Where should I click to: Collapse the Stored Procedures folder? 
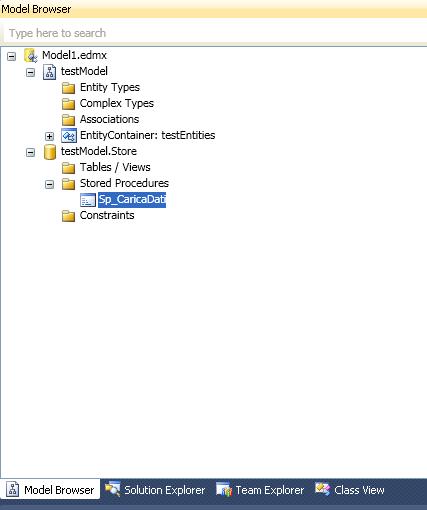tap(49, 184)
